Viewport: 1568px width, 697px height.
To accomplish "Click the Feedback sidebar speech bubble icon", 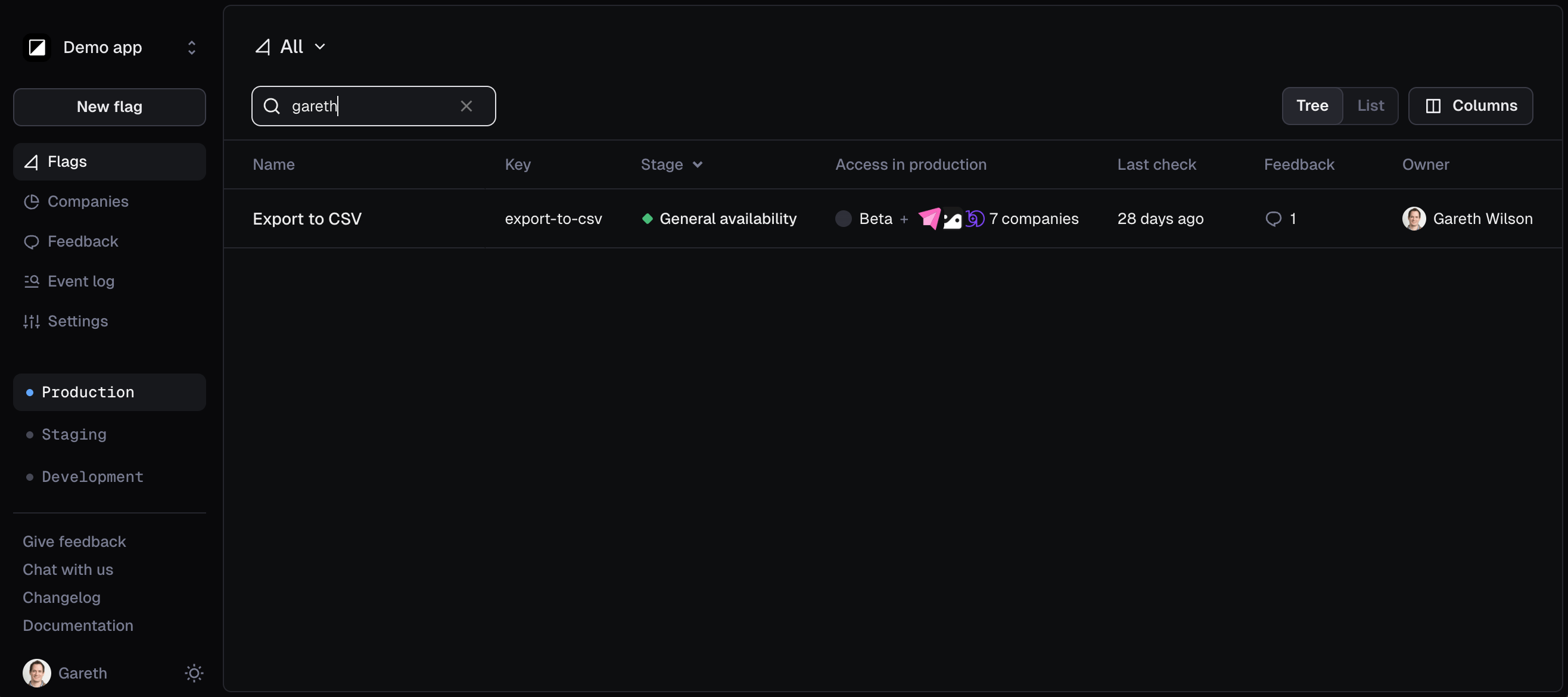I will coord(31,242).
